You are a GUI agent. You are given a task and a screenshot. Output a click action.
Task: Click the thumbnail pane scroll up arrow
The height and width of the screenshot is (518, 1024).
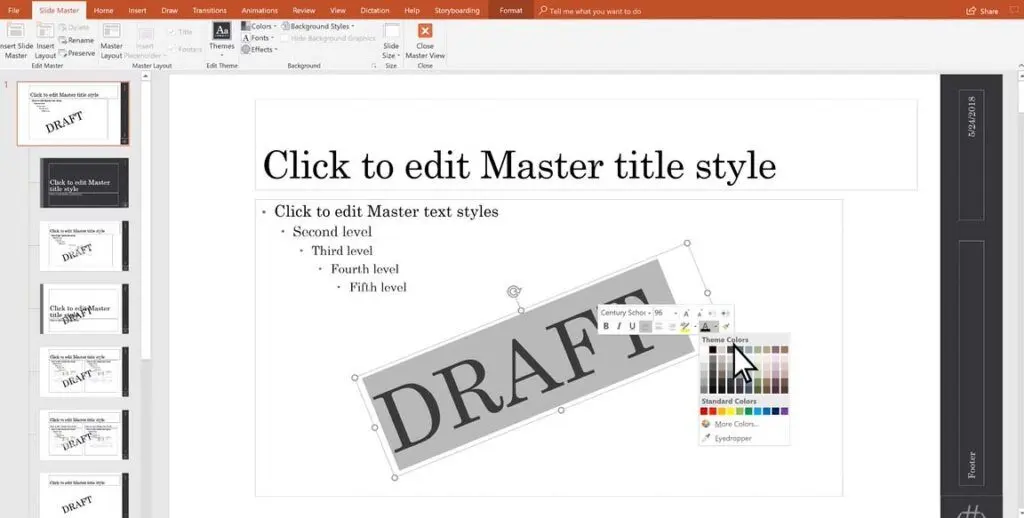coord(146,76)
